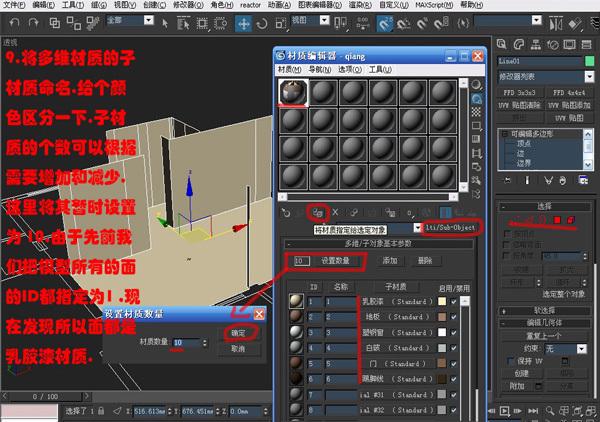Click the Undo arrow in main toolbar
This screenshot has height=422, width=600.
click(15, 23)
